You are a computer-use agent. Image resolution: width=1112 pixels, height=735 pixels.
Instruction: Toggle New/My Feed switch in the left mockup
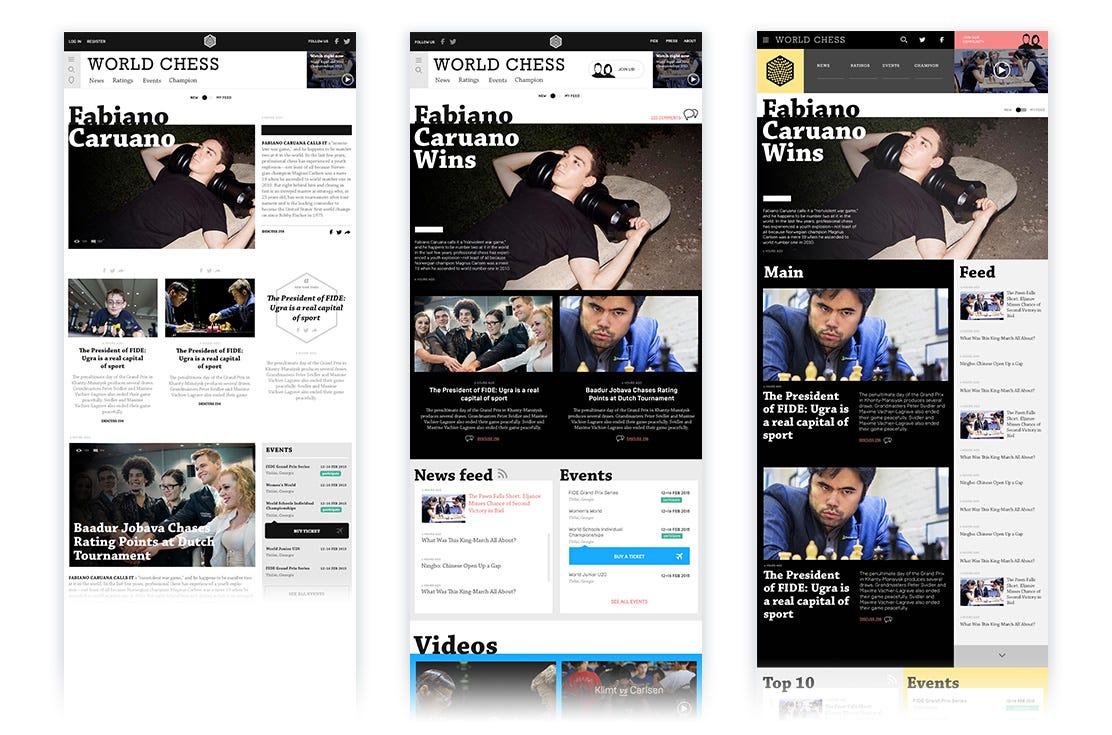(x=205, y=97)
